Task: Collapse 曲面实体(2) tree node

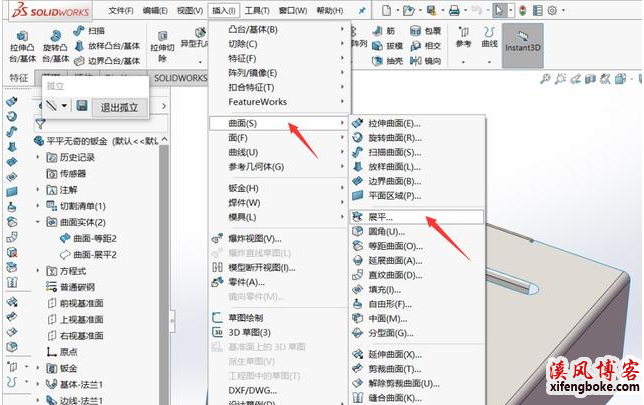Action: 38,222
